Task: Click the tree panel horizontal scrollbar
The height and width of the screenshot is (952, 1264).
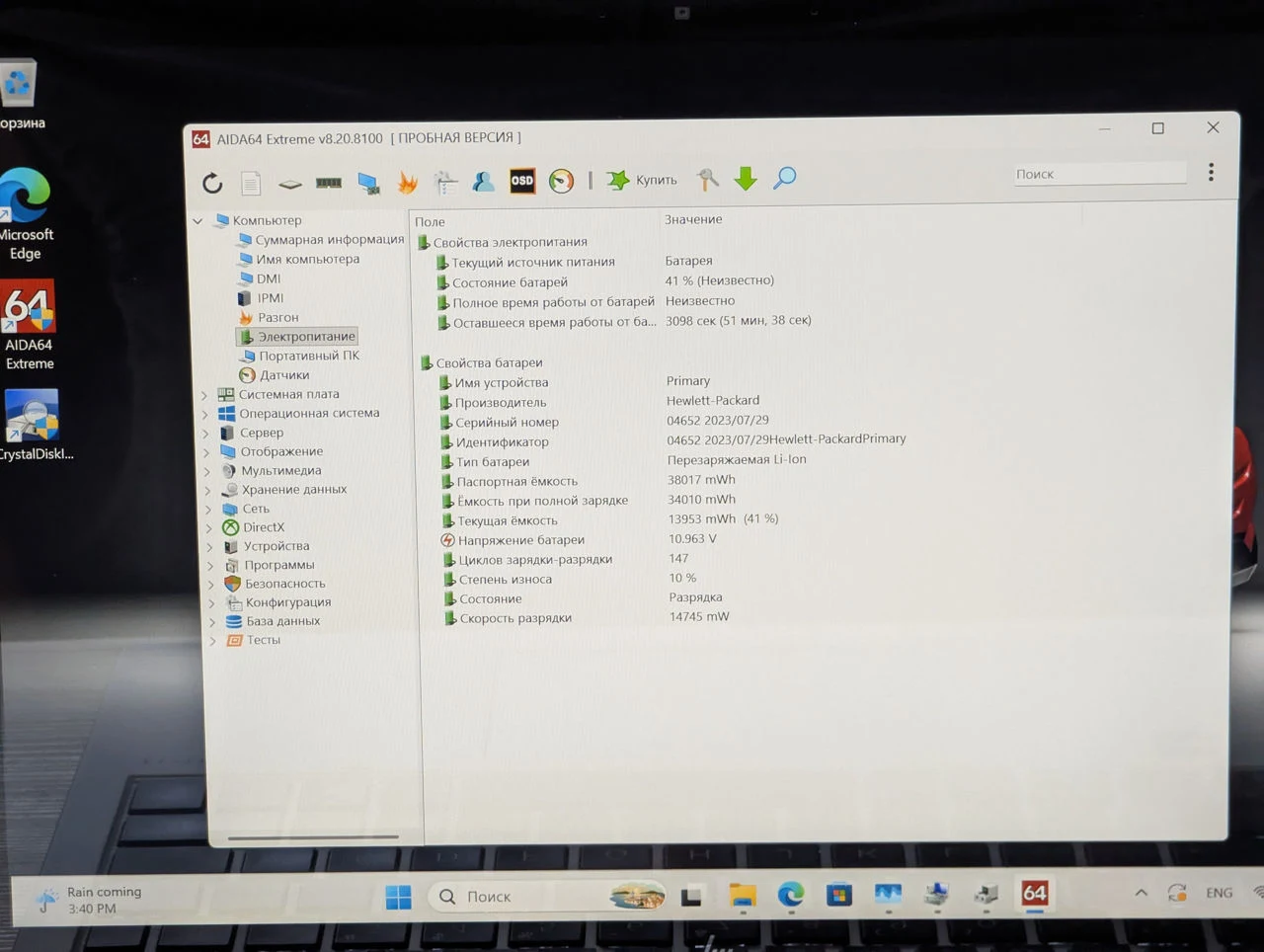Action: (x=313, y=837)
